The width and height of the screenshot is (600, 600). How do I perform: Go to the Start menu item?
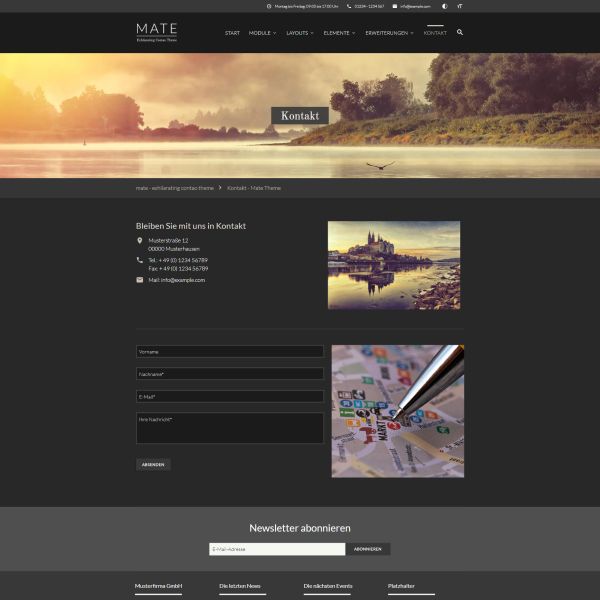(x=232, y=33)
